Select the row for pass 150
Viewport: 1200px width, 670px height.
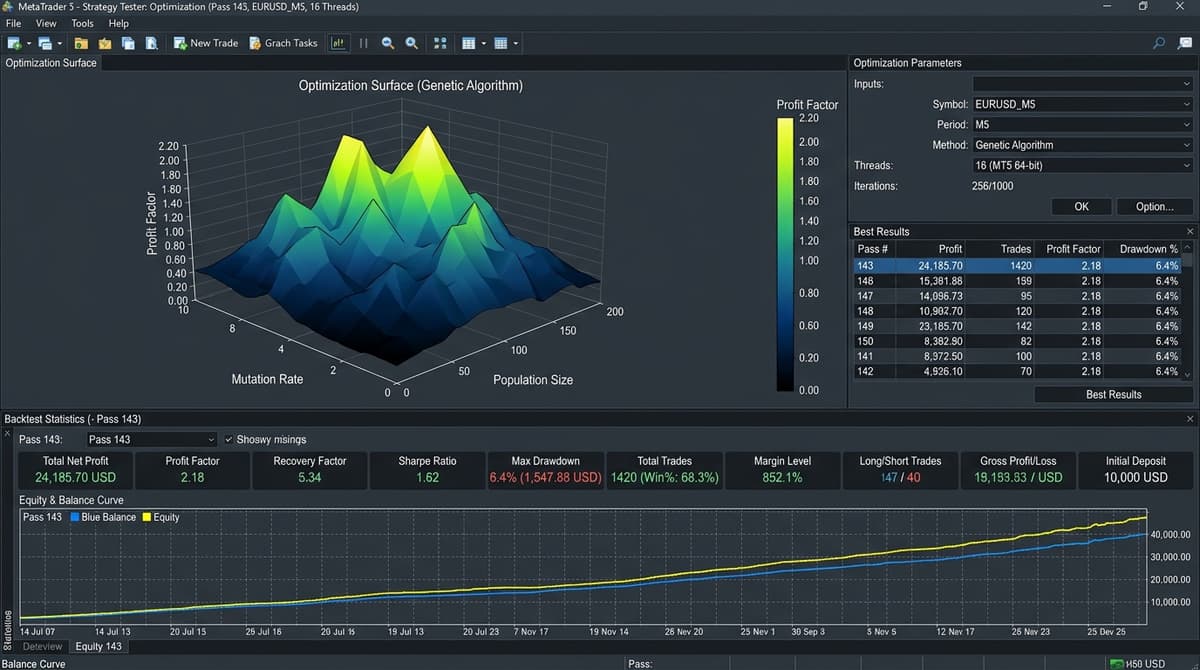tap(1017, 341)
